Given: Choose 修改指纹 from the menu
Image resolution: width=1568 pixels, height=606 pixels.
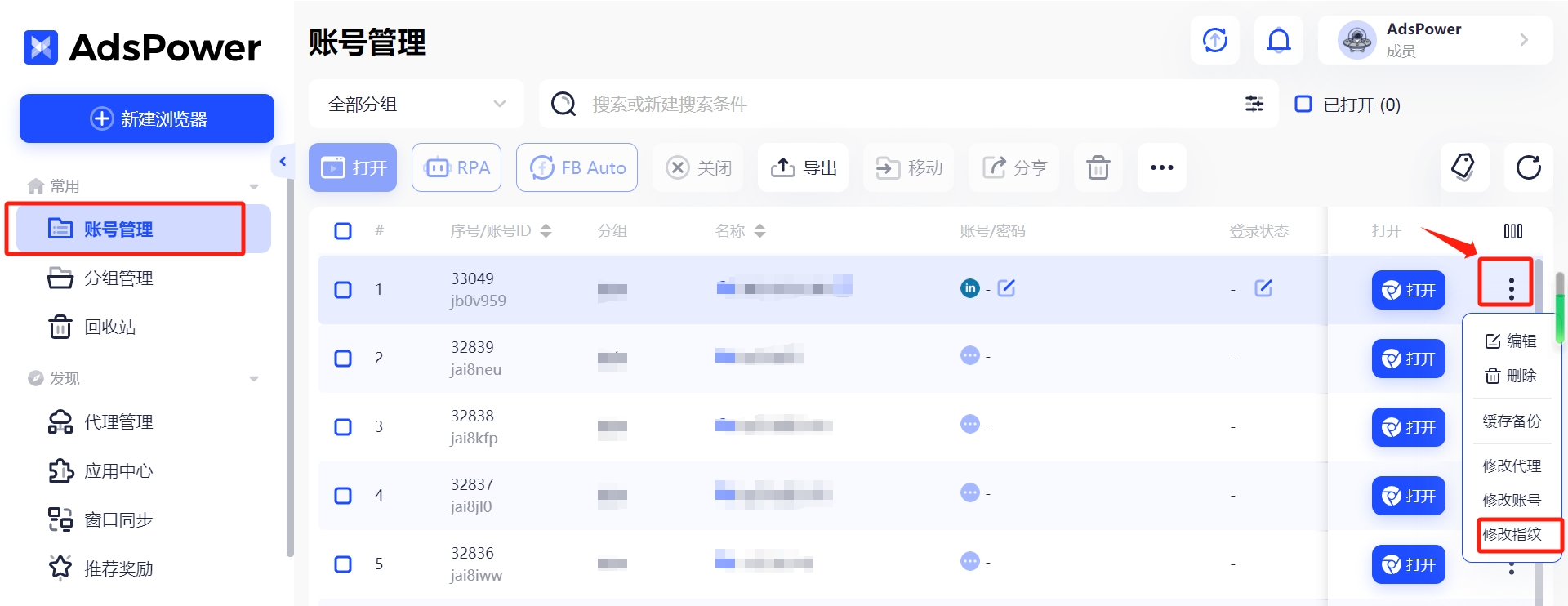Looking at the screenshot, I should pyautogui.click(x=1512, y=534).
